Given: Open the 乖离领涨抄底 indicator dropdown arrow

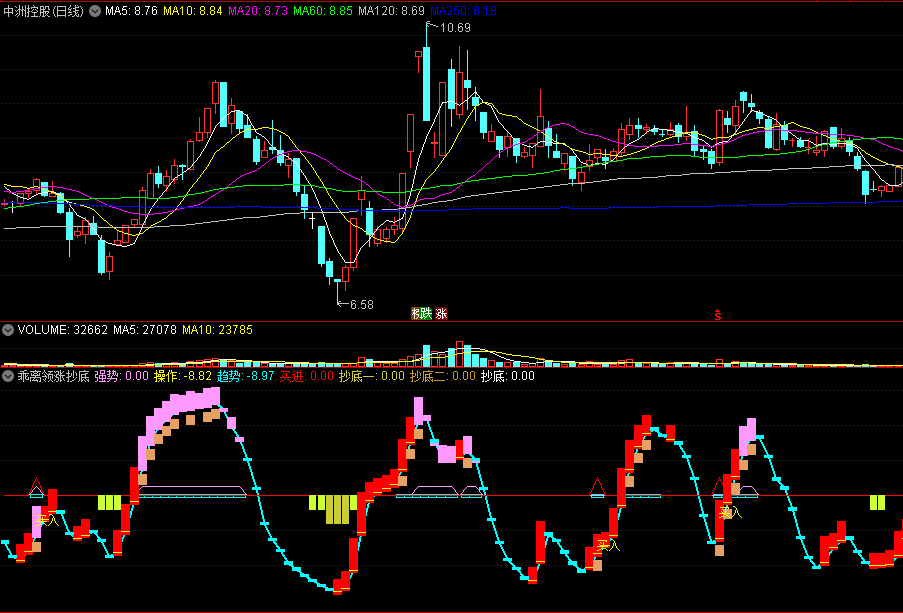Looking at the screenshot, I should tap(8, 376).
